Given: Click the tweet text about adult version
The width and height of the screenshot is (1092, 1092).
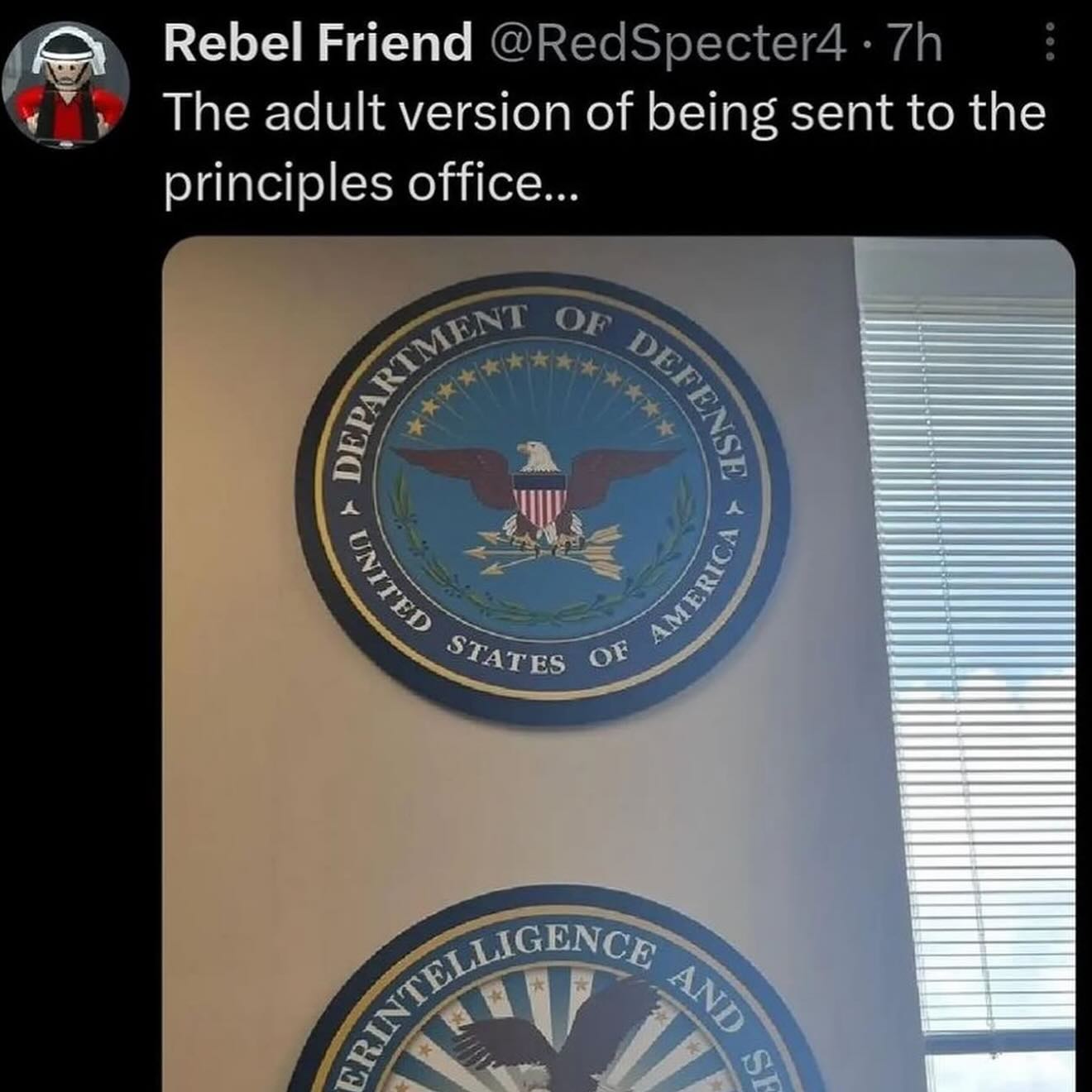Looking at the screenshot, I should coord(604,113).
